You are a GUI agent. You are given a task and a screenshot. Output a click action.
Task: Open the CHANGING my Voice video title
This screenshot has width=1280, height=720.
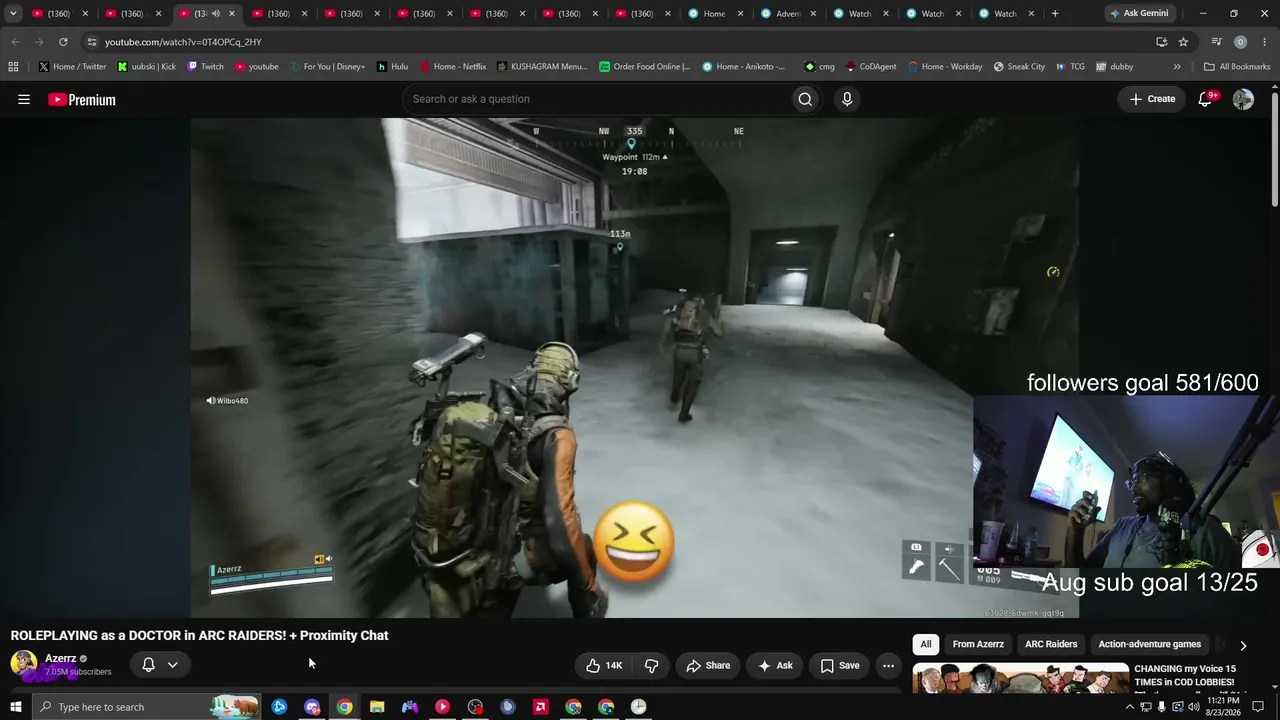pos(1185,675)
